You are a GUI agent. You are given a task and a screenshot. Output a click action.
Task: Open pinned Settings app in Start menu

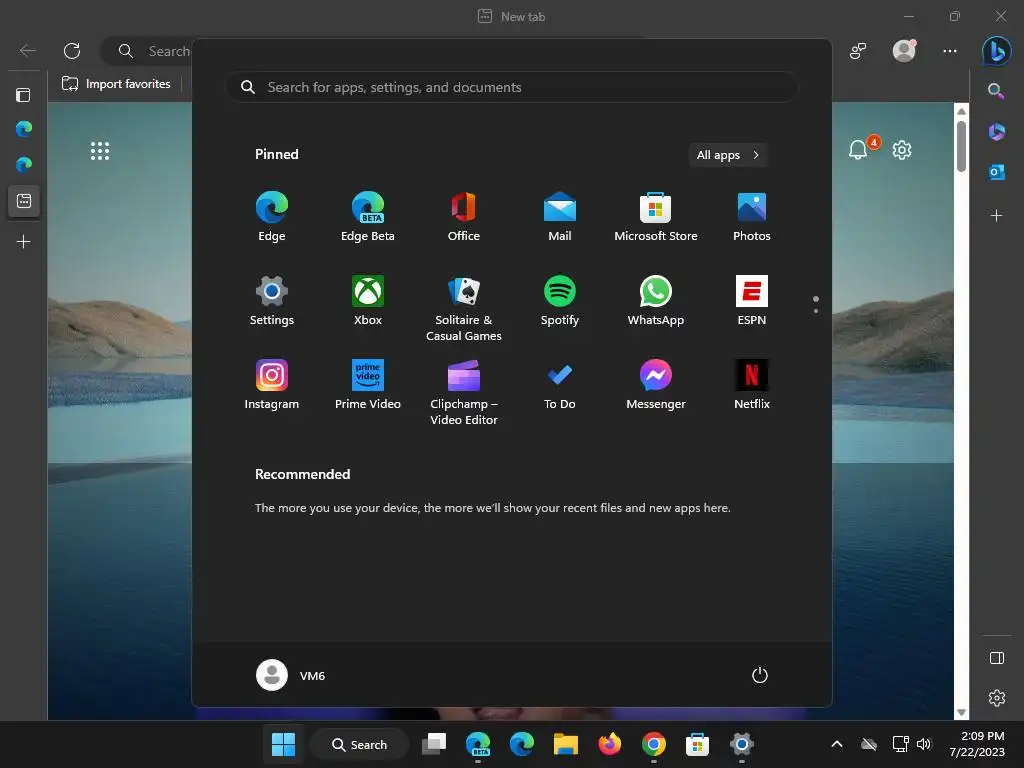272,301
